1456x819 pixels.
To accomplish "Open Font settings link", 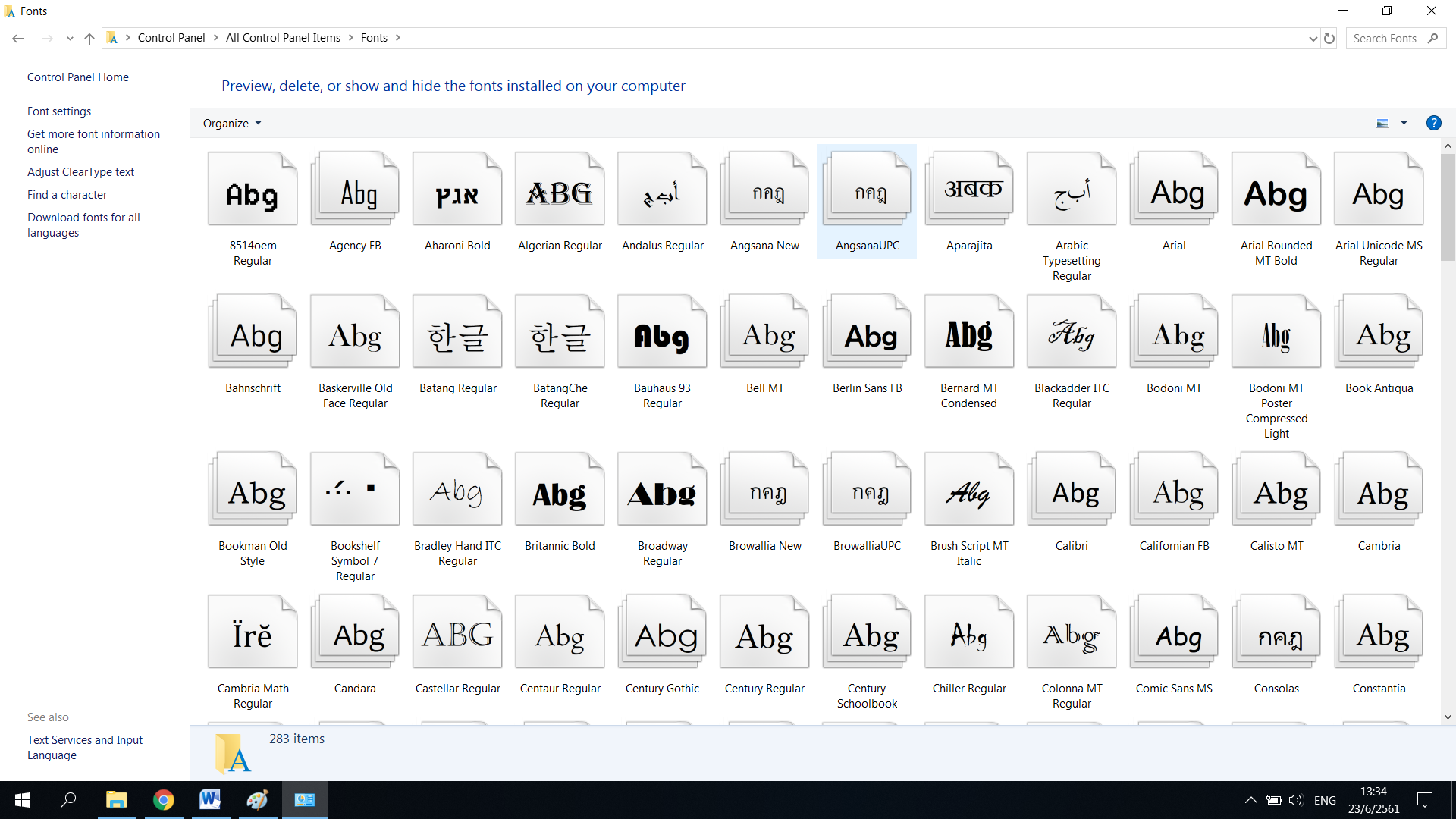I will coord(59,111).
